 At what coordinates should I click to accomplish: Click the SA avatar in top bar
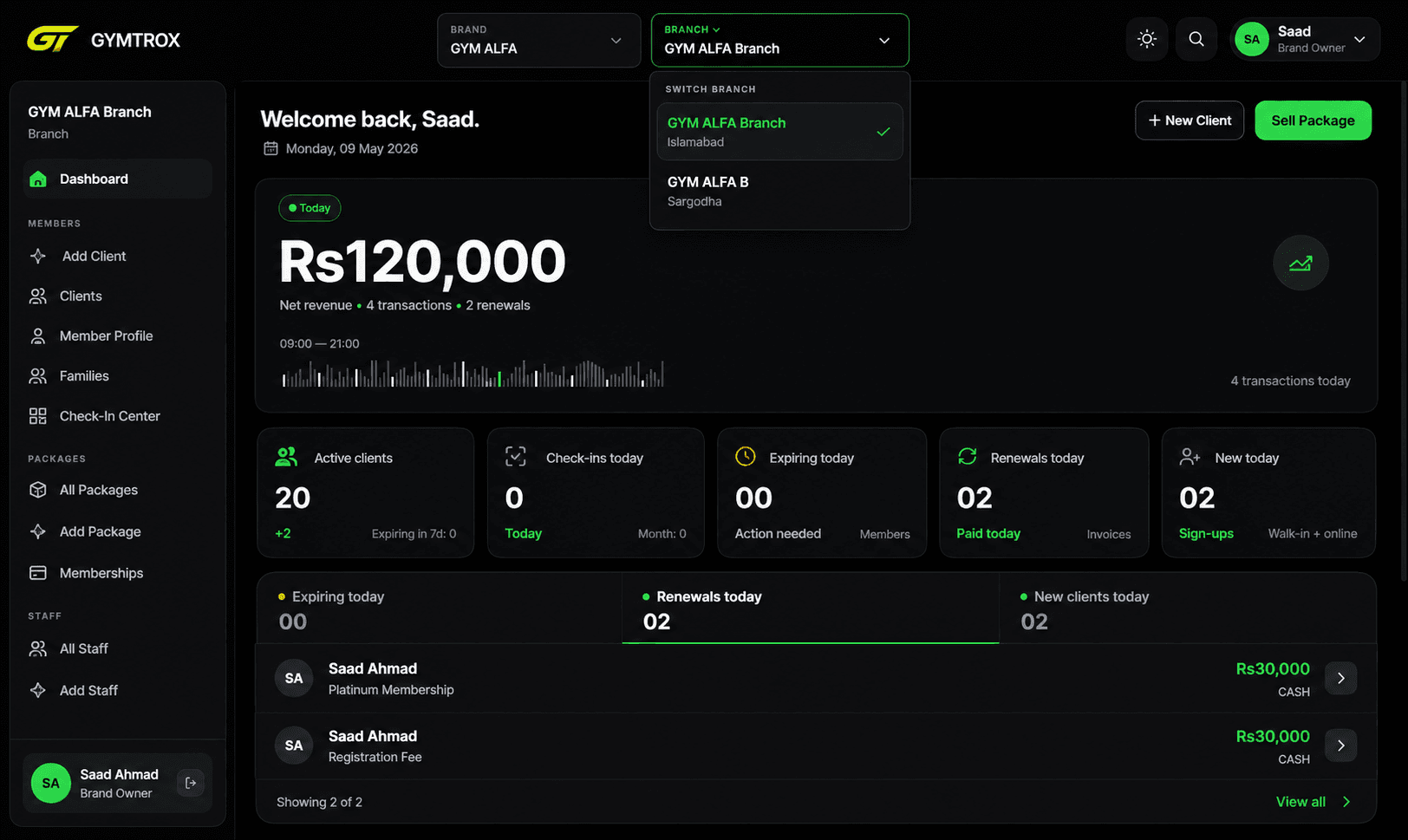[1251, 39]
